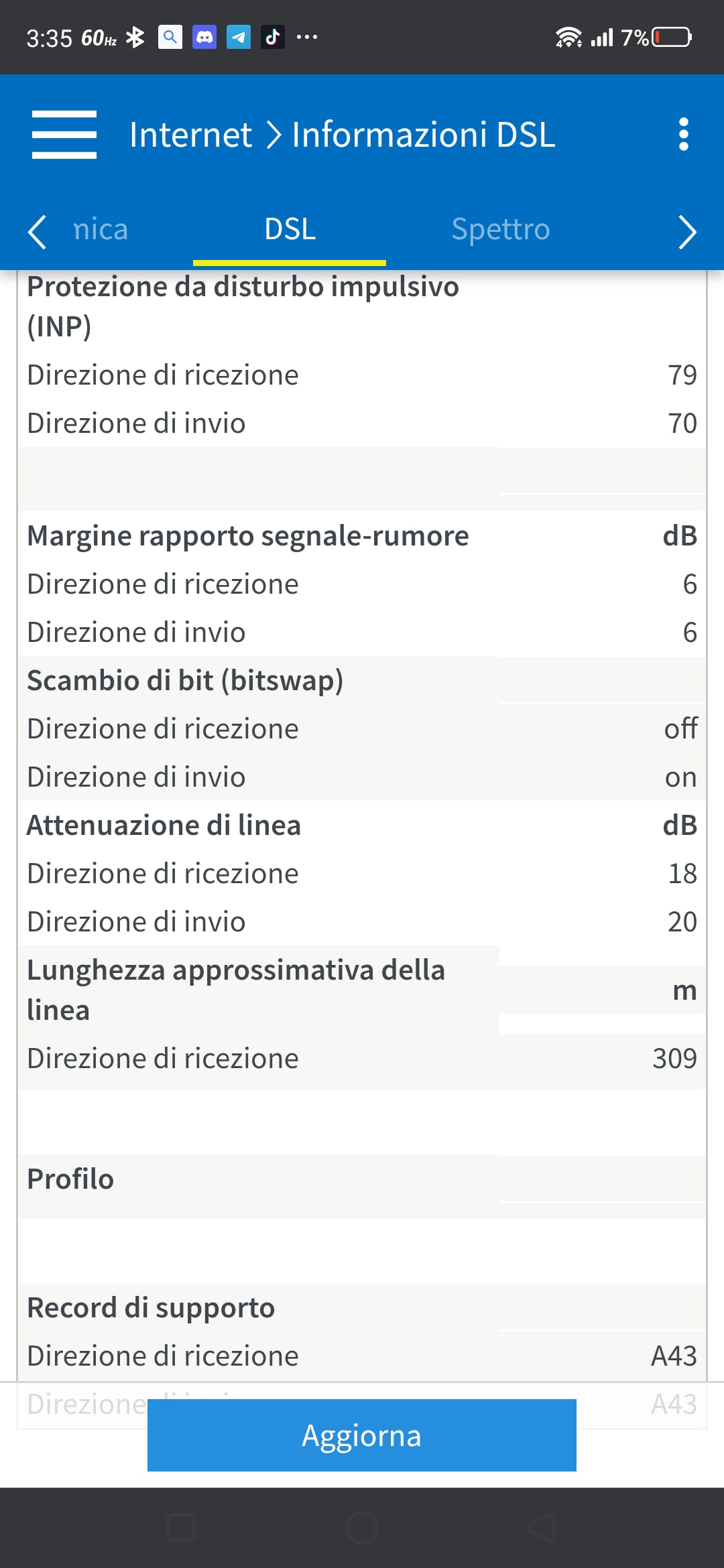Screen dimensions: 724x1568
Task: Tap the Internet breadcrumb title
Action: [190, 135]
